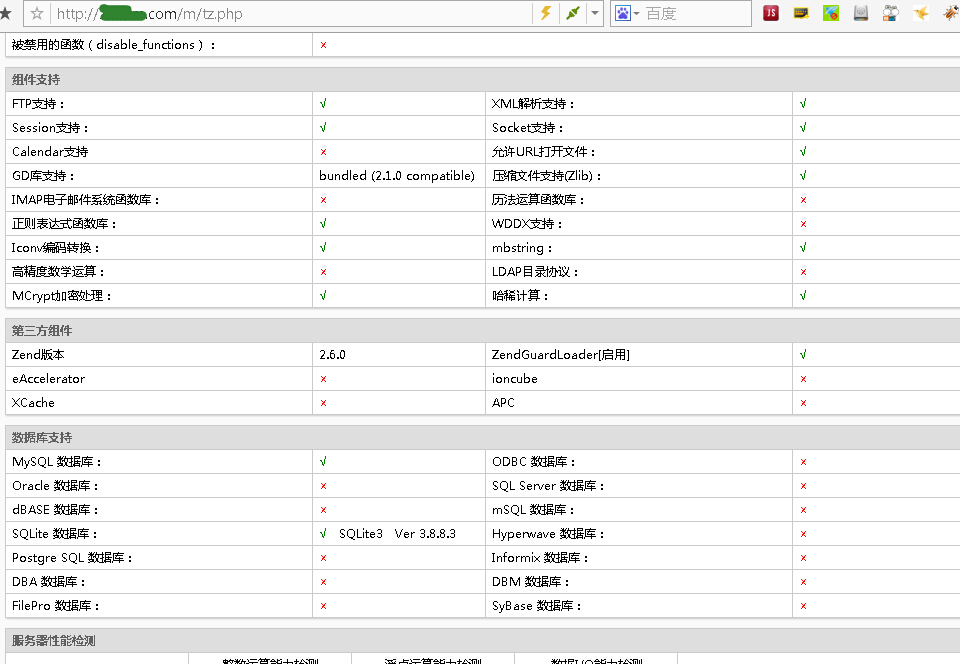Viewport: 960px width, 664px height.
Task: Click the gray disk drive extension icon
Action: (861, 13)
